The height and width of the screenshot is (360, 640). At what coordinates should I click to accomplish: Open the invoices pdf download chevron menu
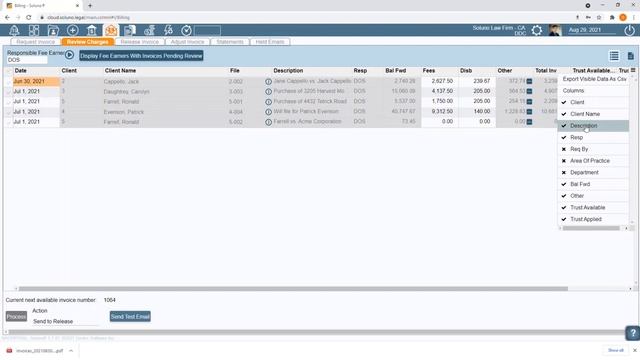pos(71,351)
